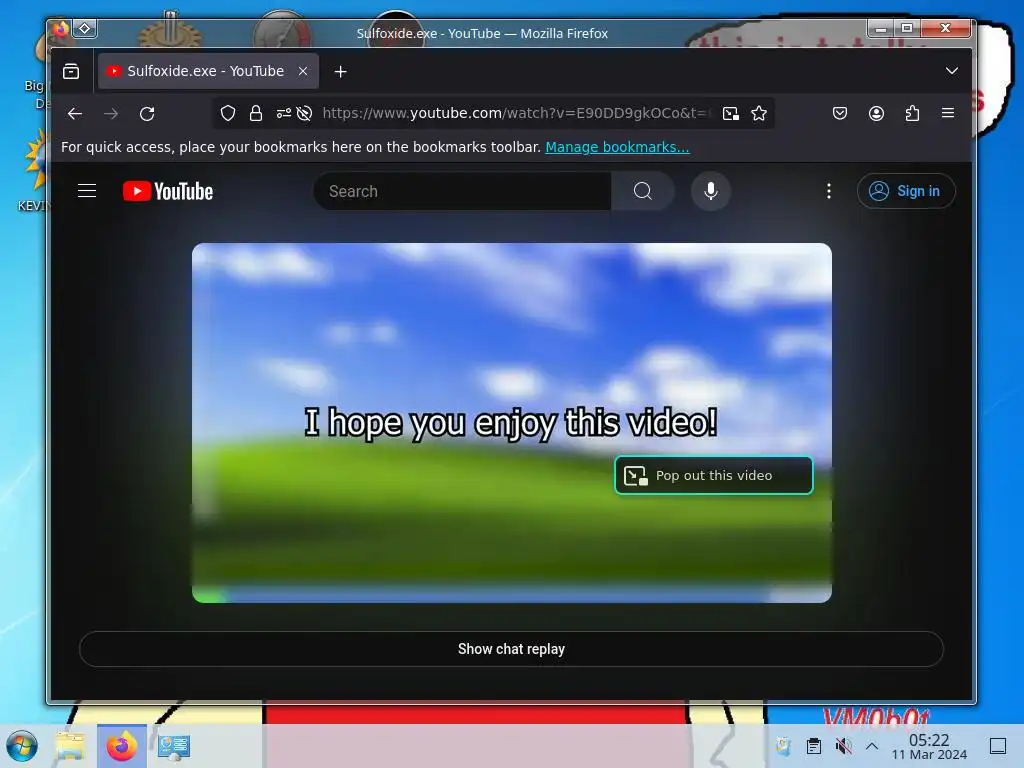
Task: Go to YouTube home via logo
Action: click(x=168, y=191)
